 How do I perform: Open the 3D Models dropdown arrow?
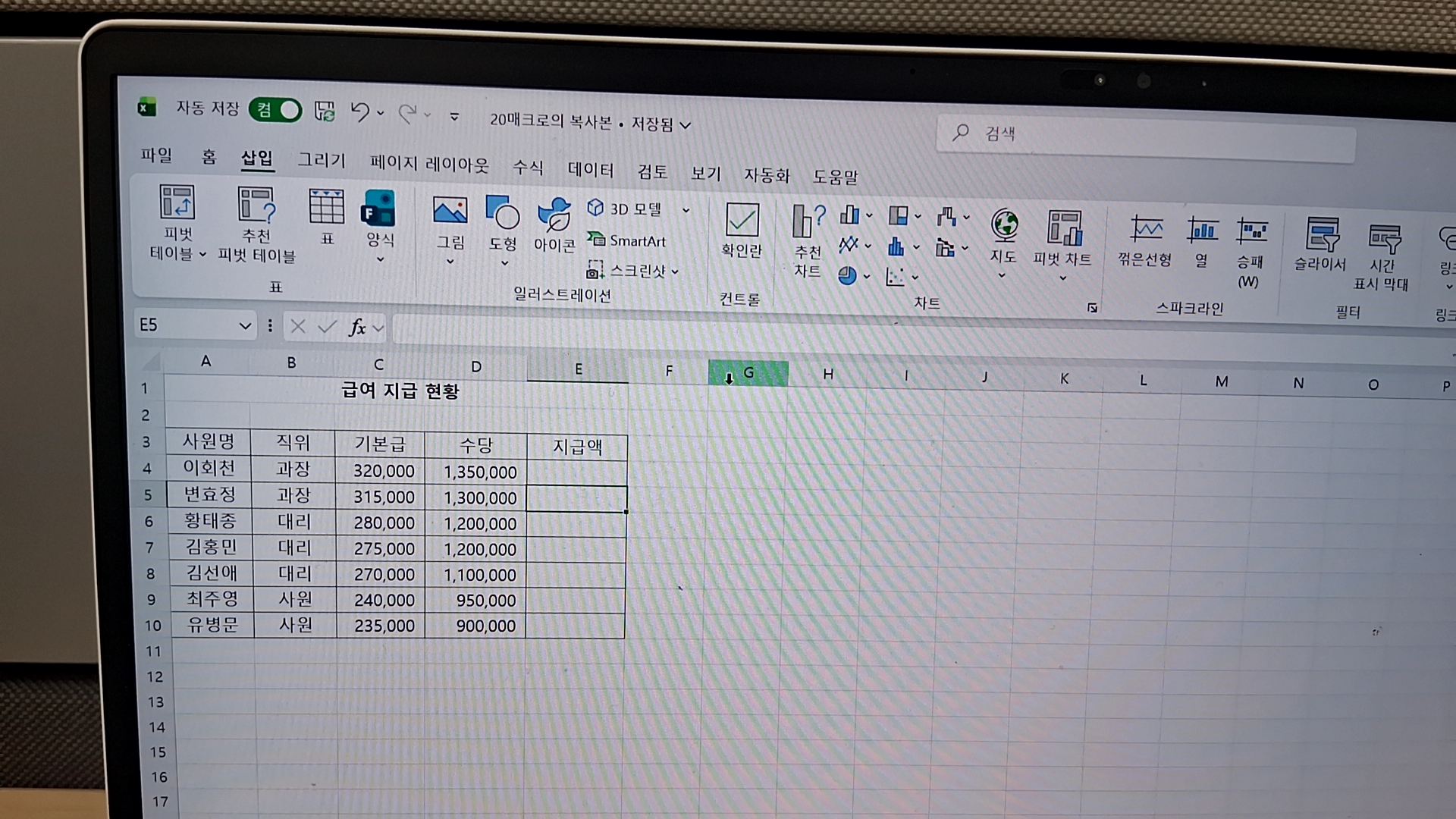[x=686, y=211]
